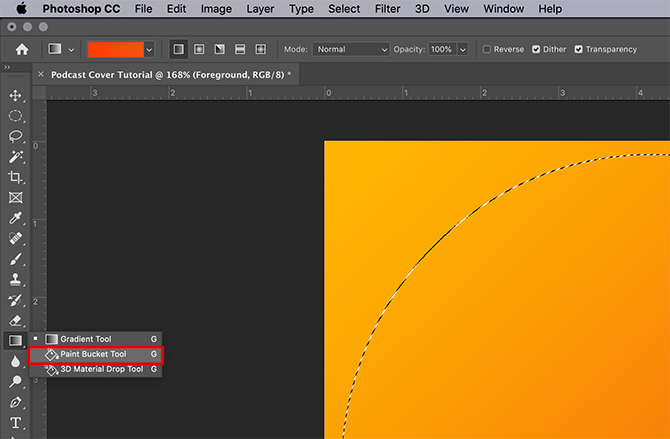
Task: Pick the Eraser tool
Action: pyautogui.click(x=15, y=320)
